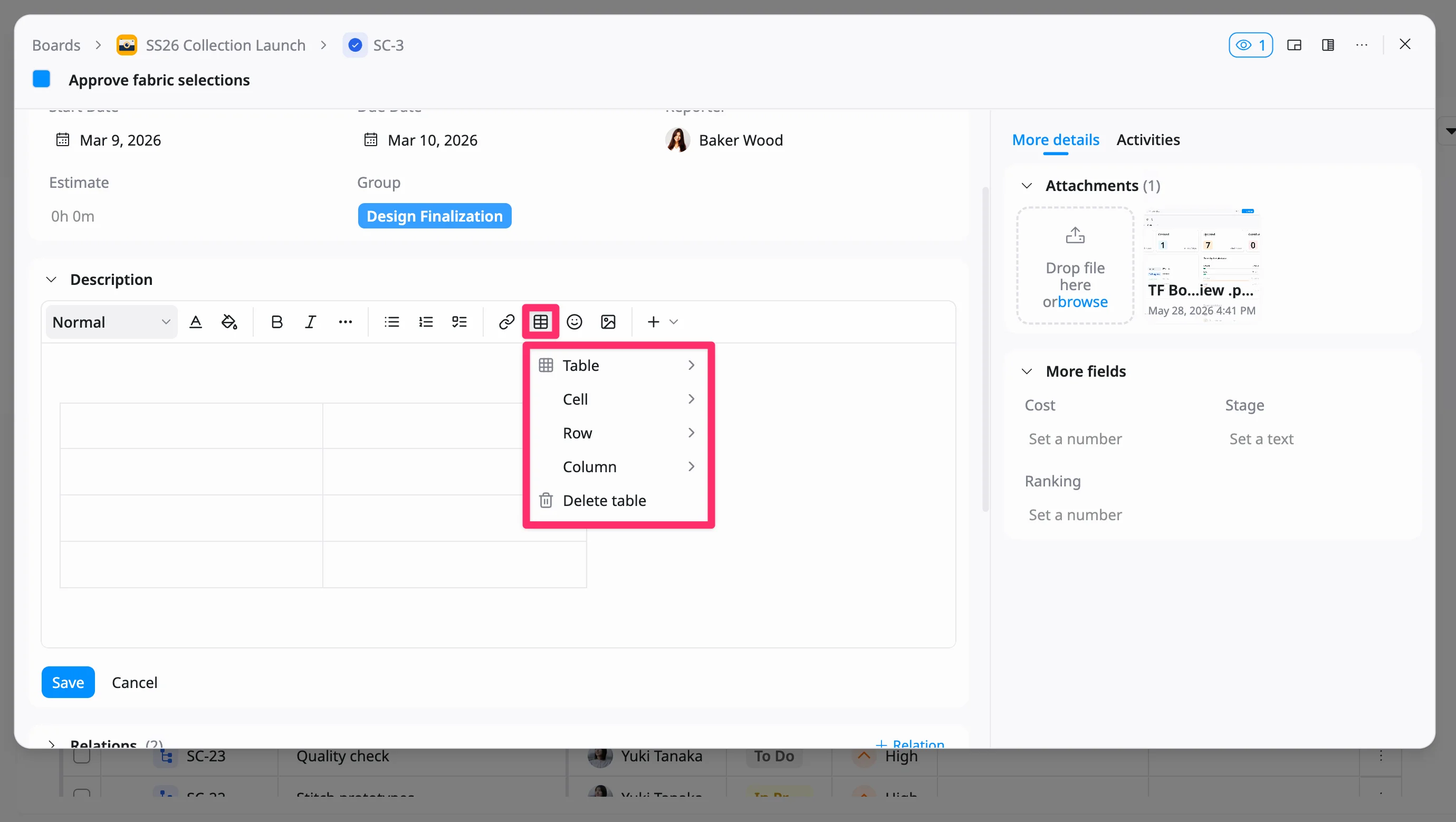Open the card's more options ellipsis

(x=1362, y=45)
